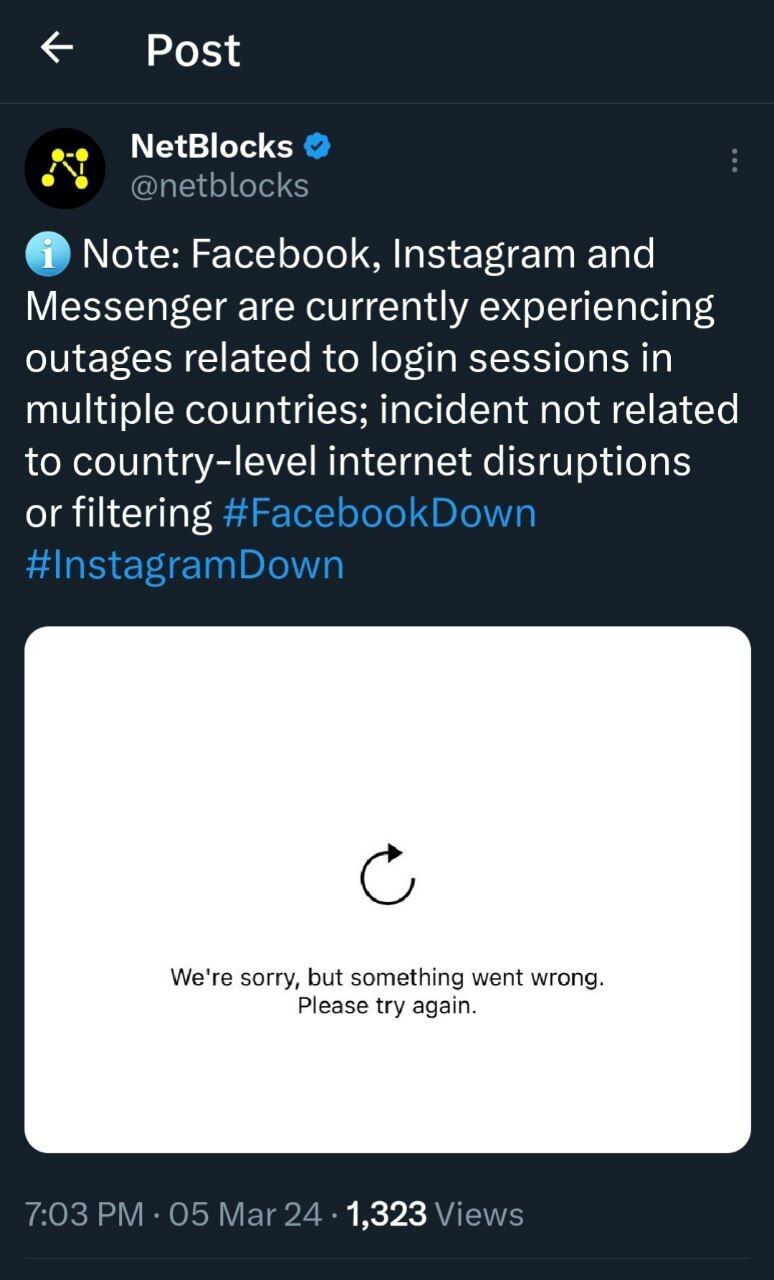
Task: Click the circular reload arrow icon
Action: point(387,874)
